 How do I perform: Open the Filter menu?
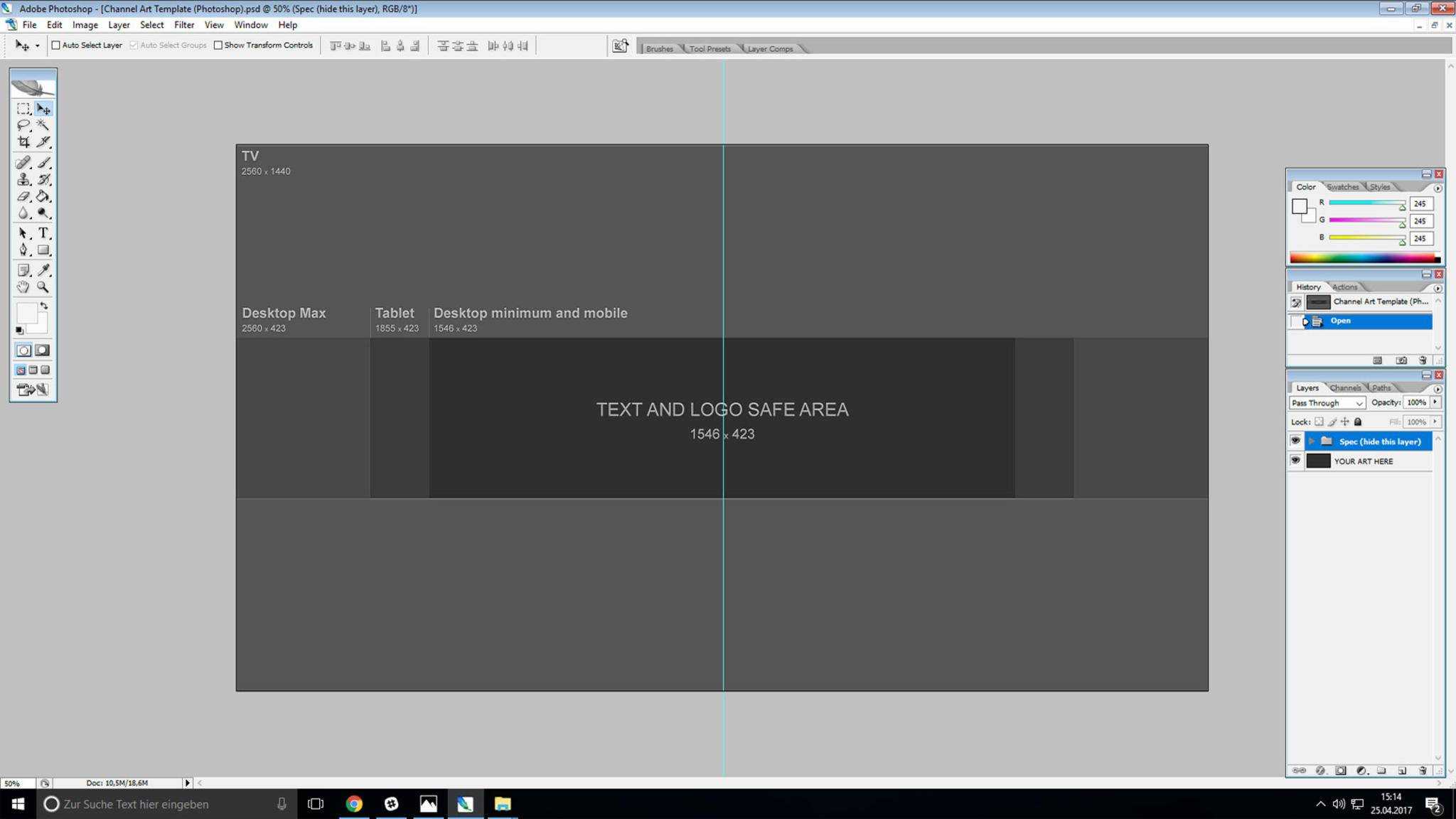[x=184, y=24]
